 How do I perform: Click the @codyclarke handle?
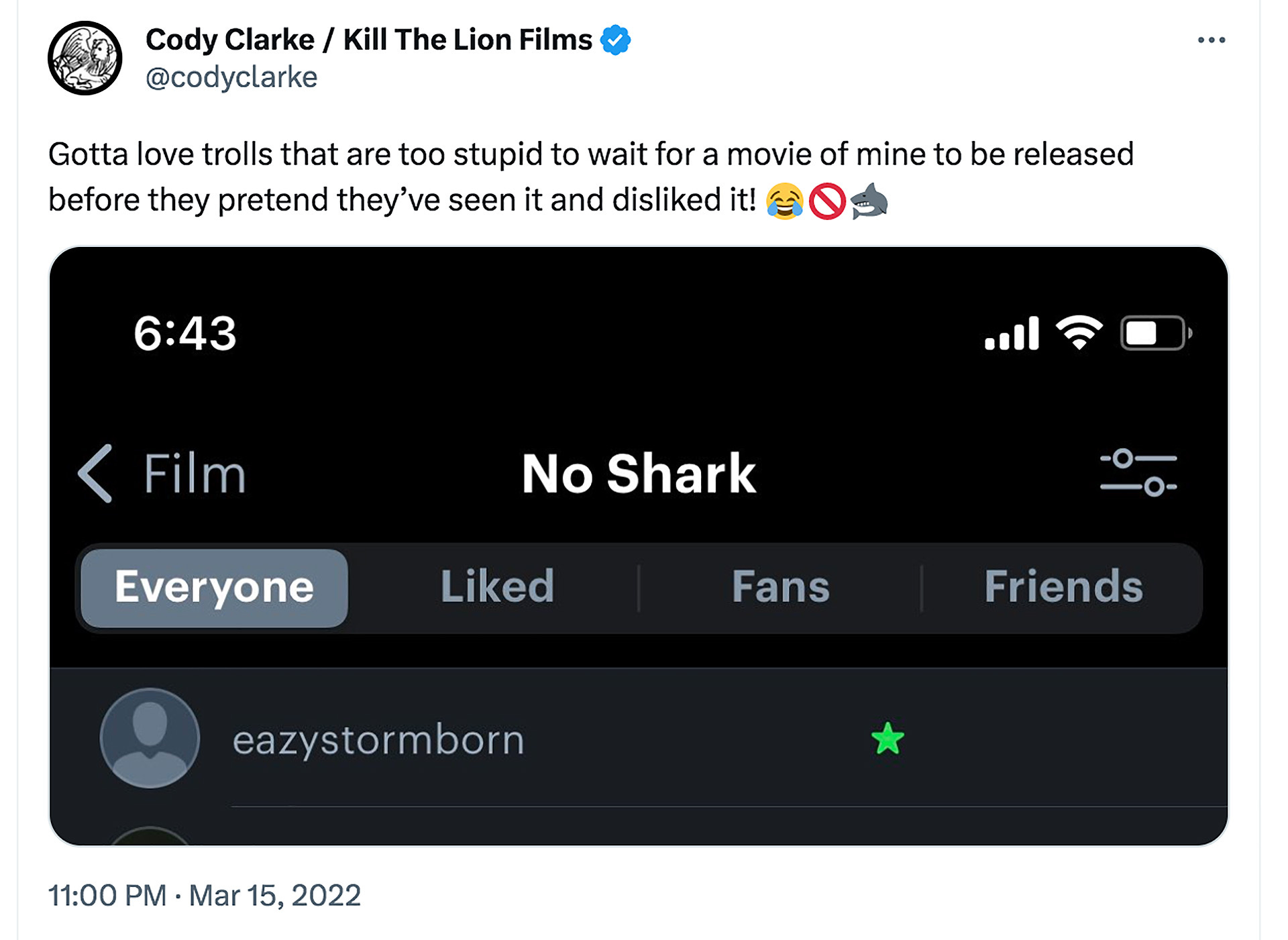[x=231, y=77]
